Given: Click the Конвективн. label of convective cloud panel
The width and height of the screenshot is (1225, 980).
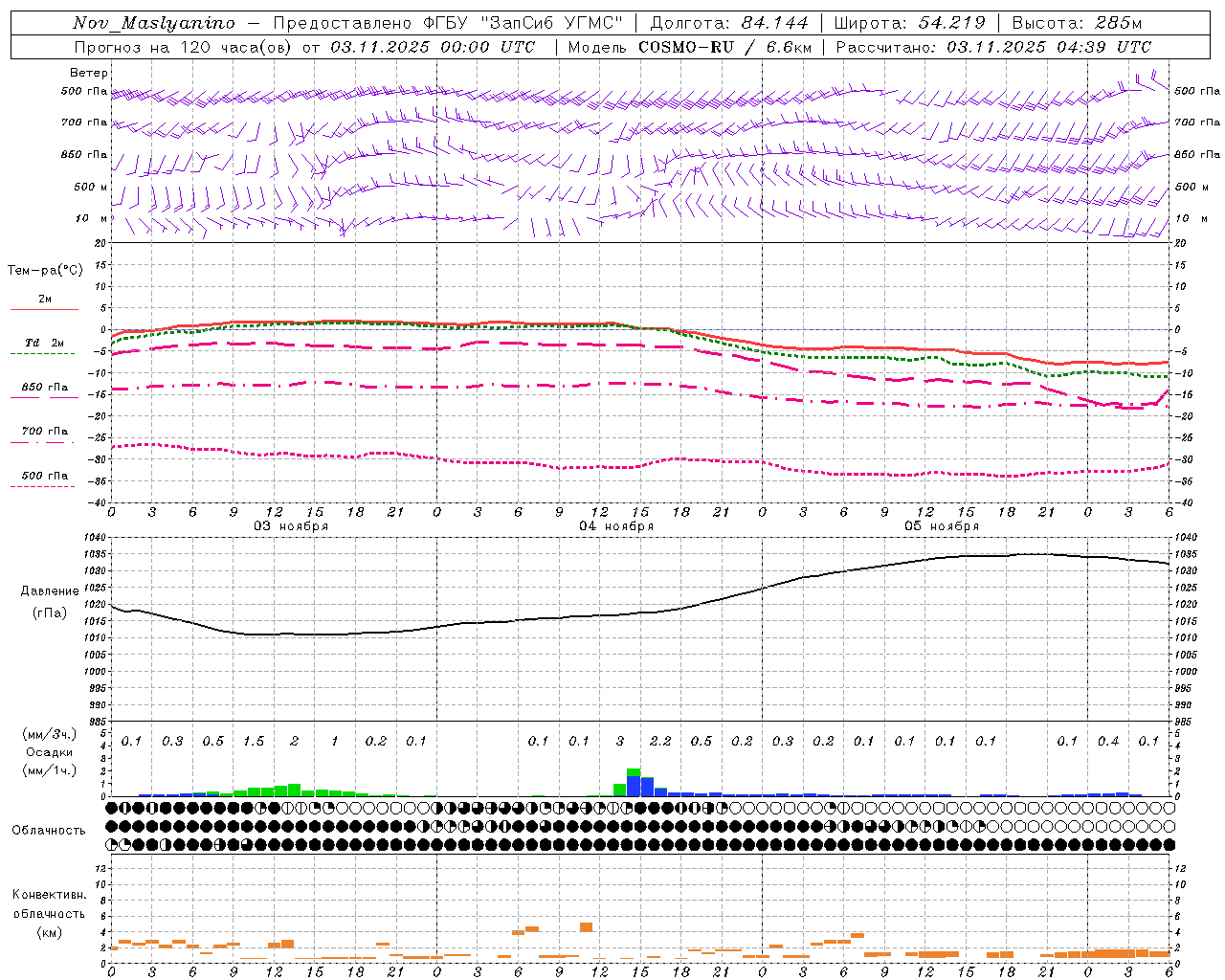Looking at the screenshot, I should coord(50,895).
